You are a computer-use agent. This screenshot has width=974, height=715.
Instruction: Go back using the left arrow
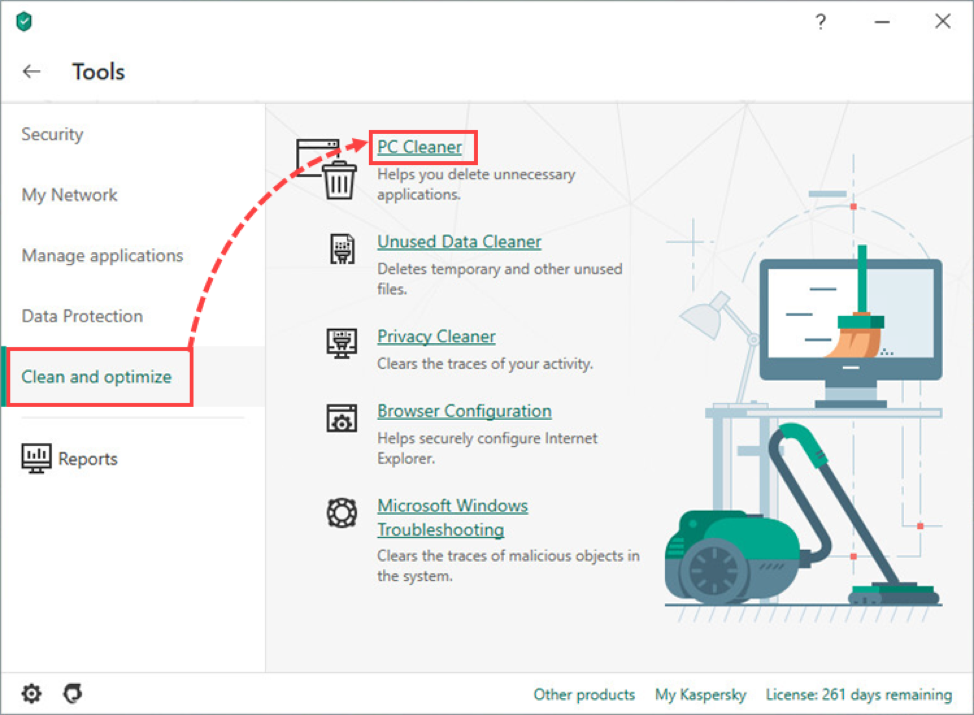click(32, 72)
